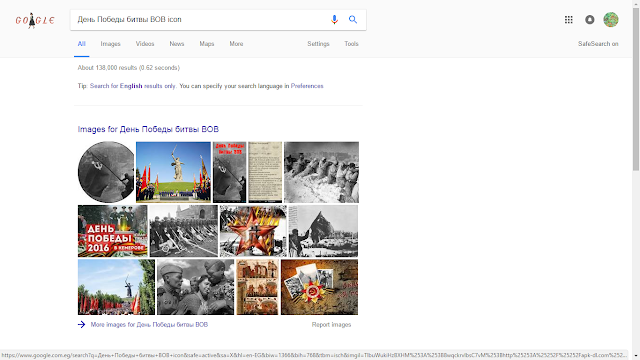Open the Preferences link
This screenshot has height=360, width=640.
point(307,86)
